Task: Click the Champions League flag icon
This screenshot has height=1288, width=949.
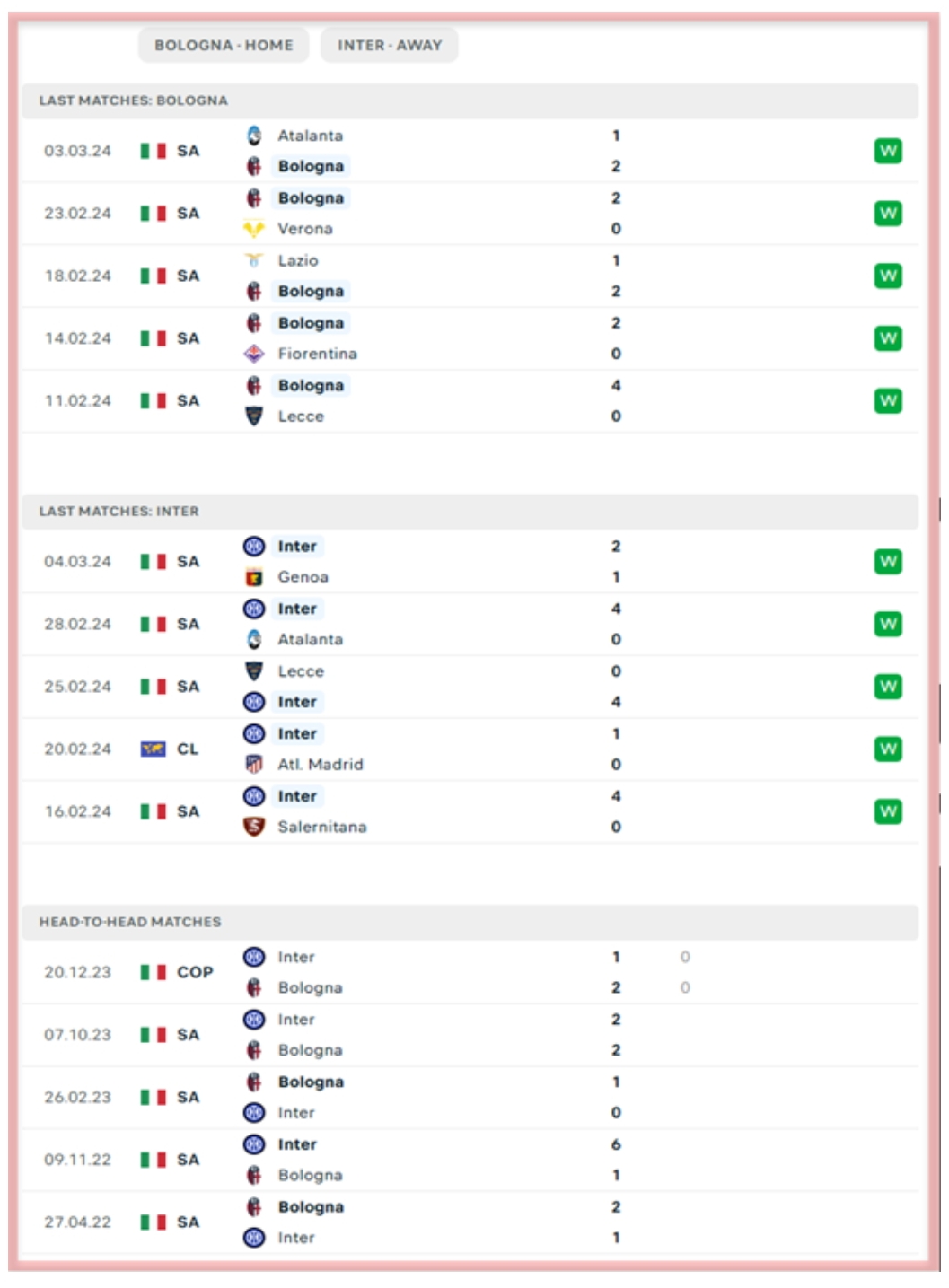Action: click(153, 749)
